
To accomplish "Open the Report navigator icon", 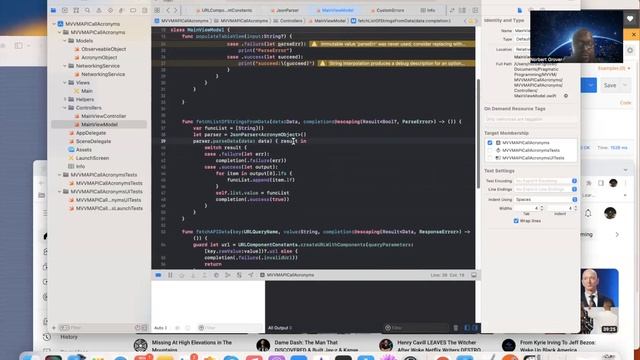I will (x=144, y=10).
